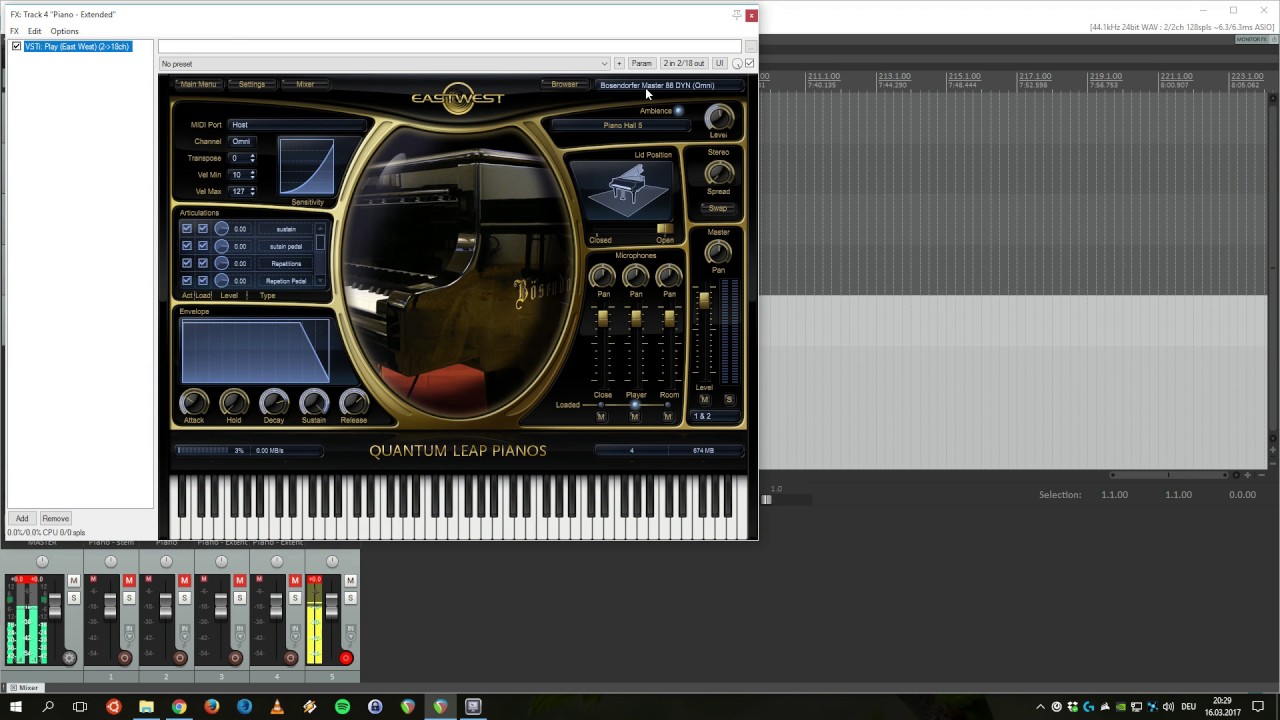Click the Ambience Level knob

718,117
